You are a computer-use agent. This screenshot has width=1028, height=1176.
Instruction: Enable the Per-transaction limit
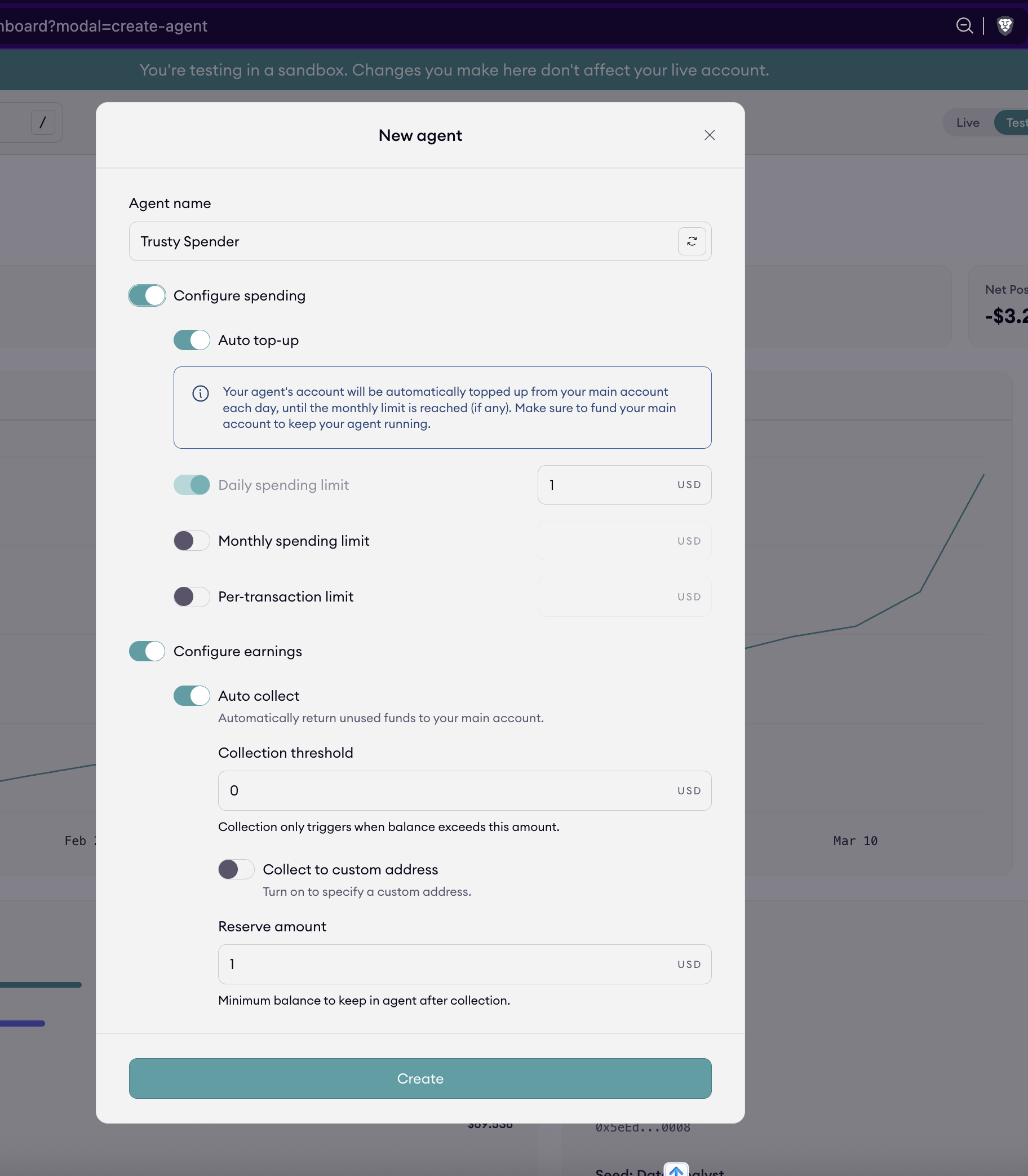tap(191, 597)
